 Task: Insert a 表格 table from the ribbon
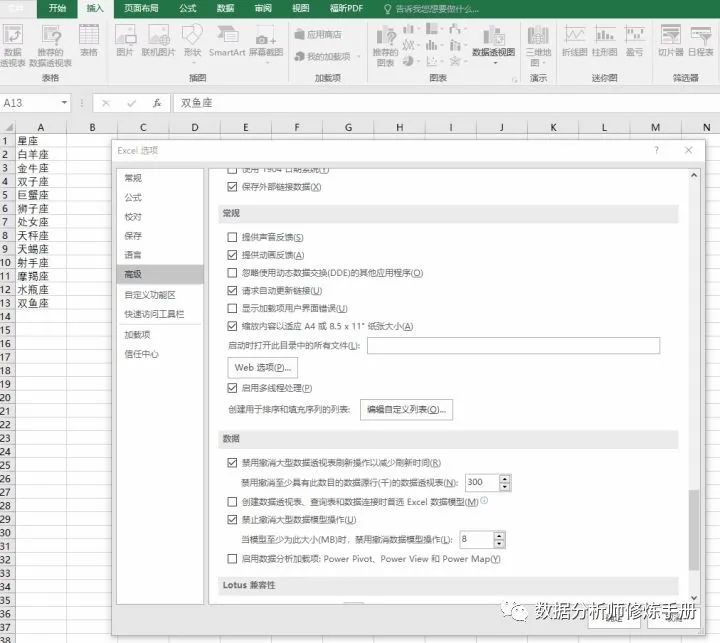[x=89, y=40]
